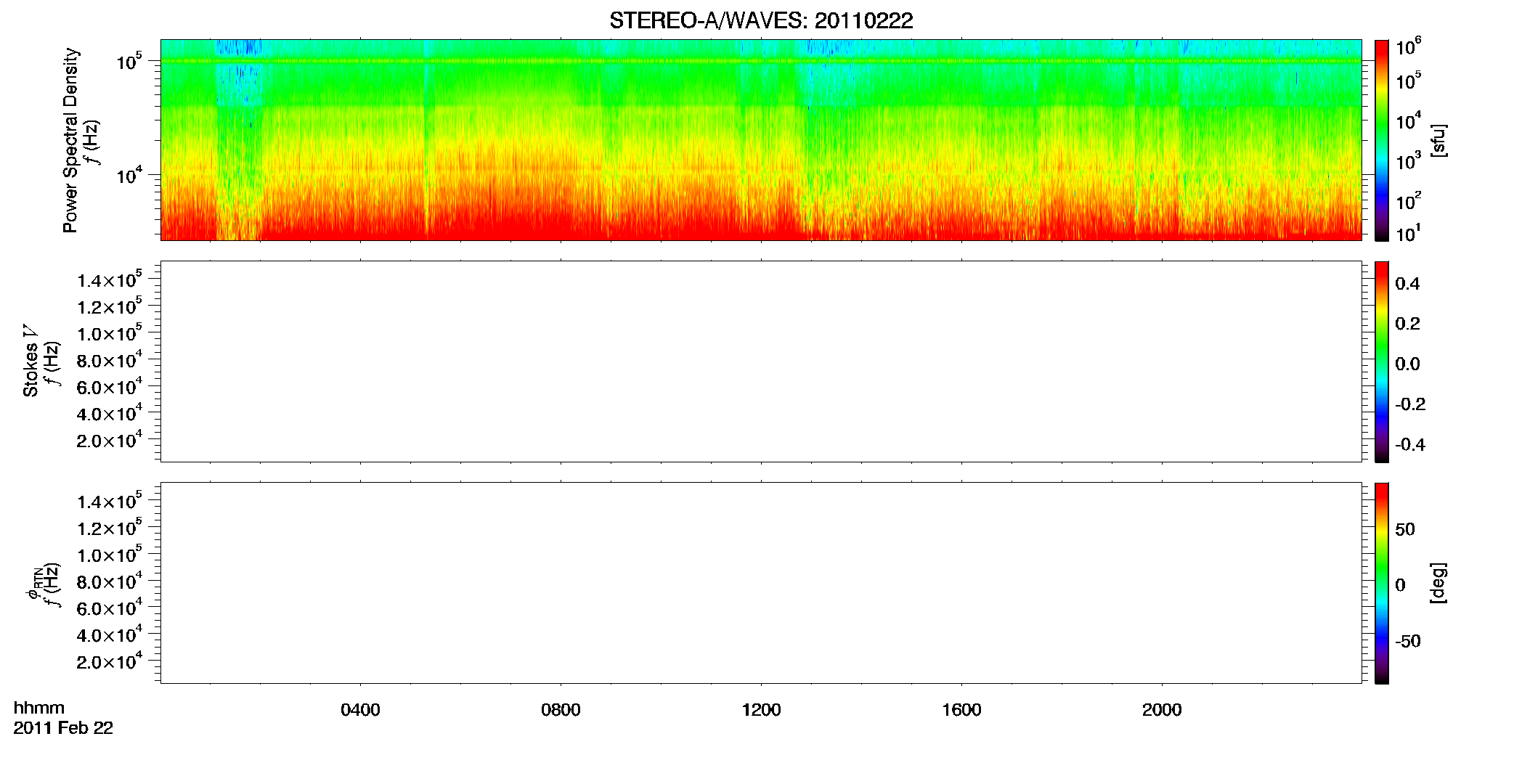
Task: Click the Stokes V axis title
Action: pos(30,361)
